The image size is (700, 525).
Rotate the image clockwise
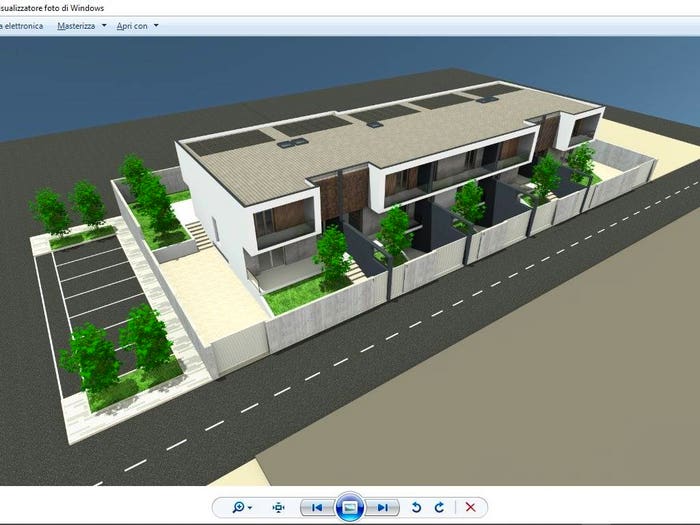click(439, 508)
